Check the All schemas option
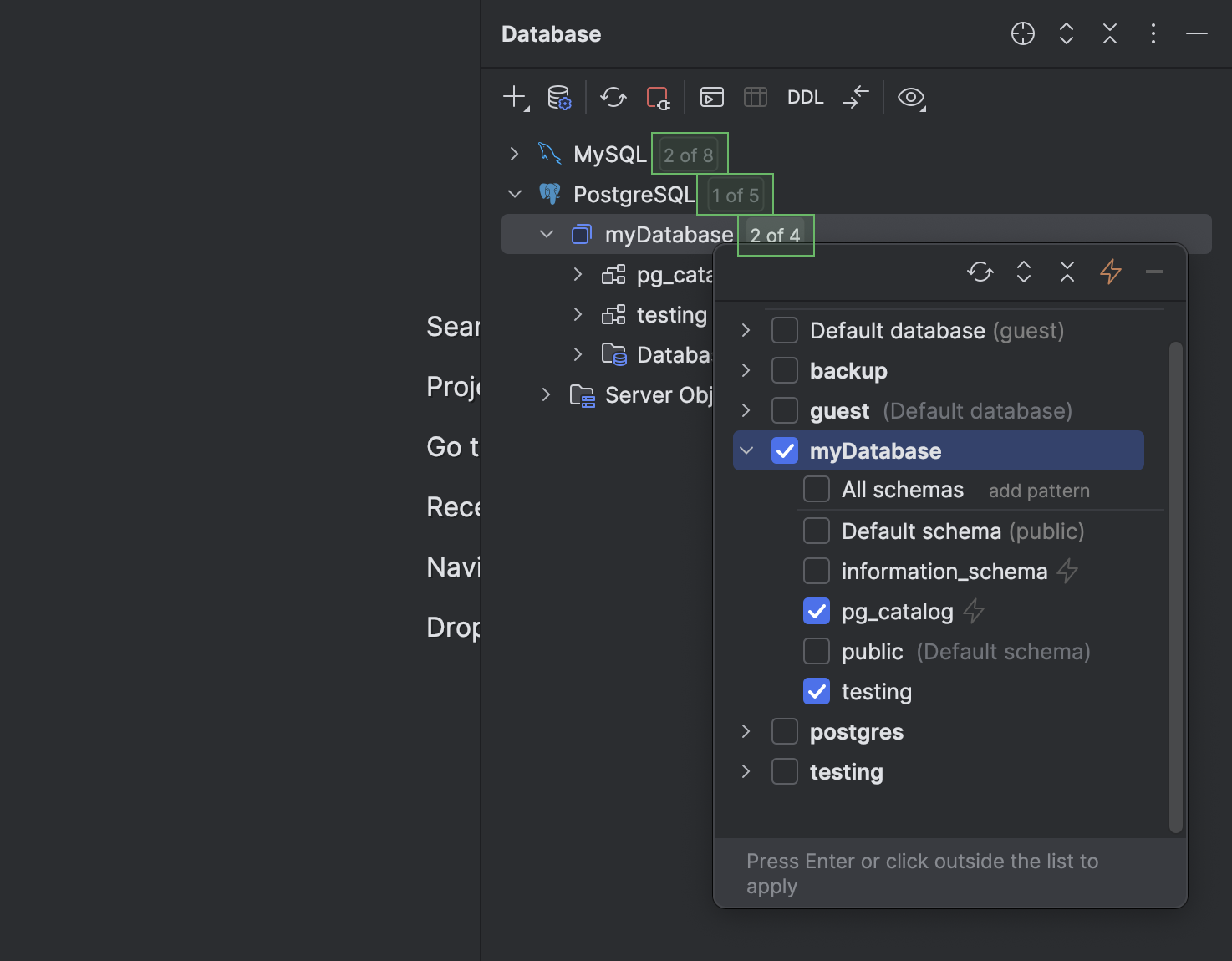Image resolution: width=1232 pixels, height=961 pixels. pyautogui.click(x=816, y=489)
